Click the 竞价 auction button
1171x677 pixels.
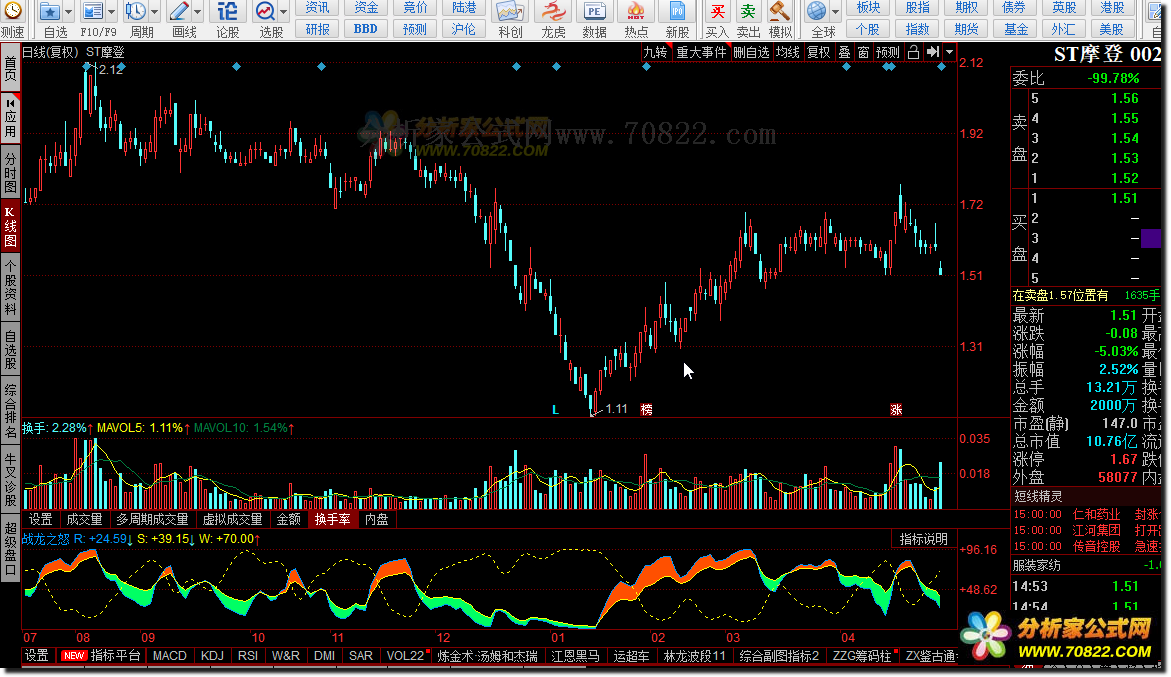point(415,7)
